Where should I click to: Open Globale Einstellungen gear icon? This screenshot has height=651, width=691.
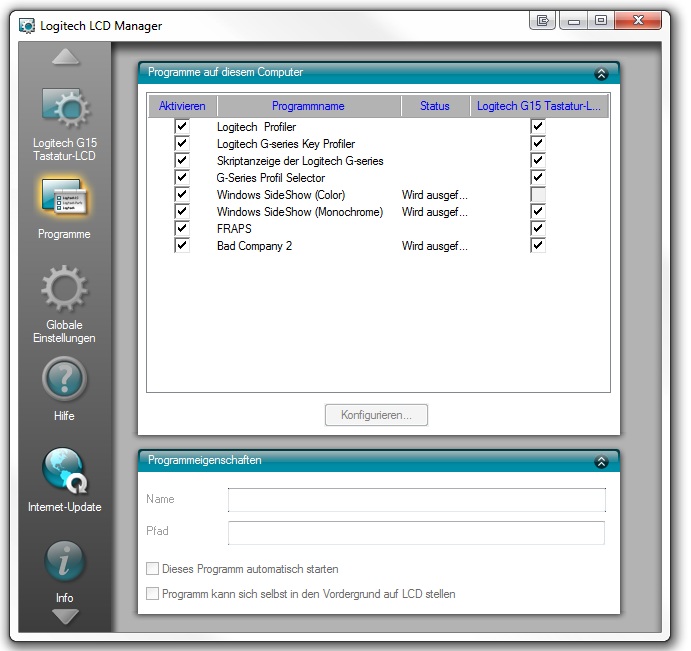pos(65,290)
